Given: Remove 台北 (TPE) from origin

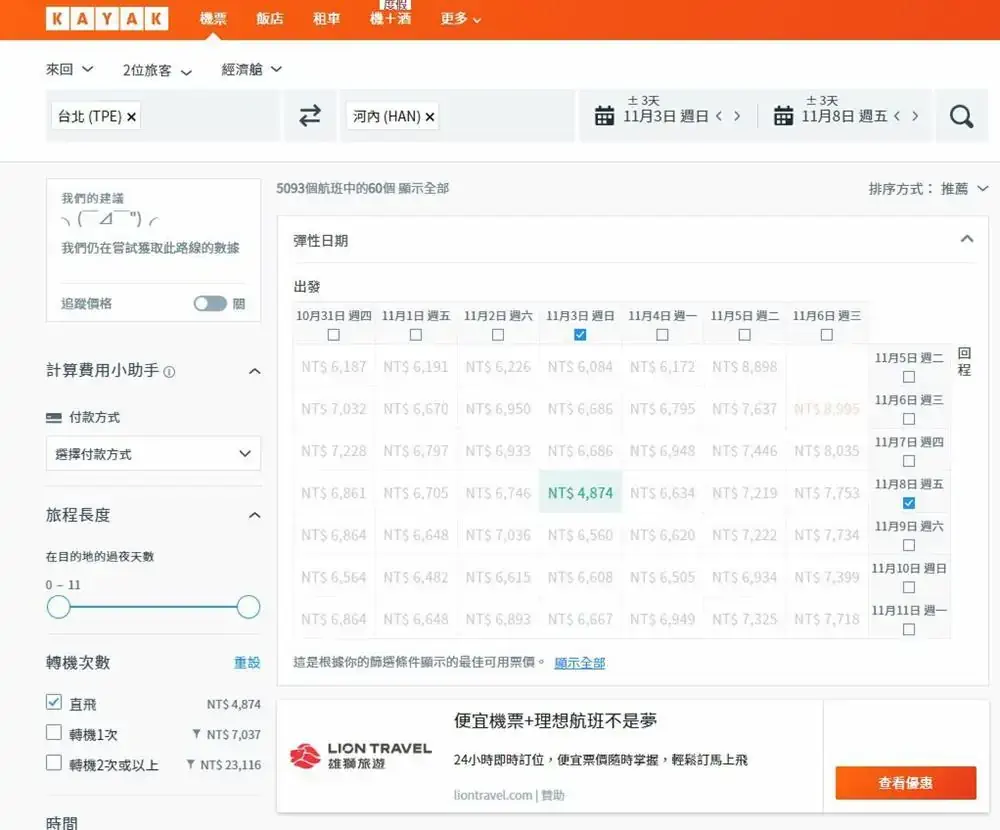Looking at the screenshot, I should (x=132, y=117).
